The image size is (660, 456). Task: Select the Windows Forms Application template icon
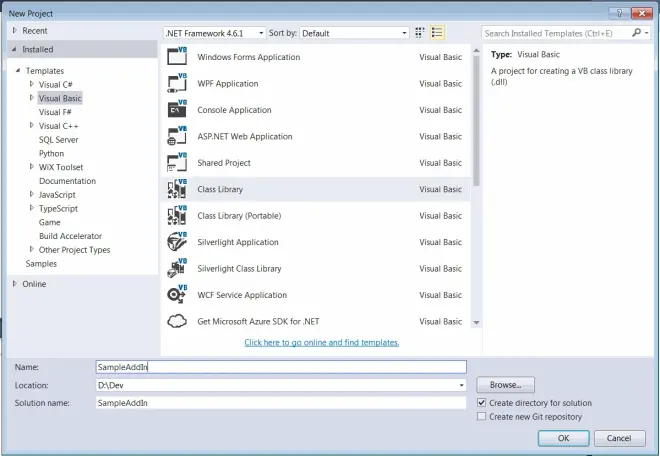pos(177,57)
